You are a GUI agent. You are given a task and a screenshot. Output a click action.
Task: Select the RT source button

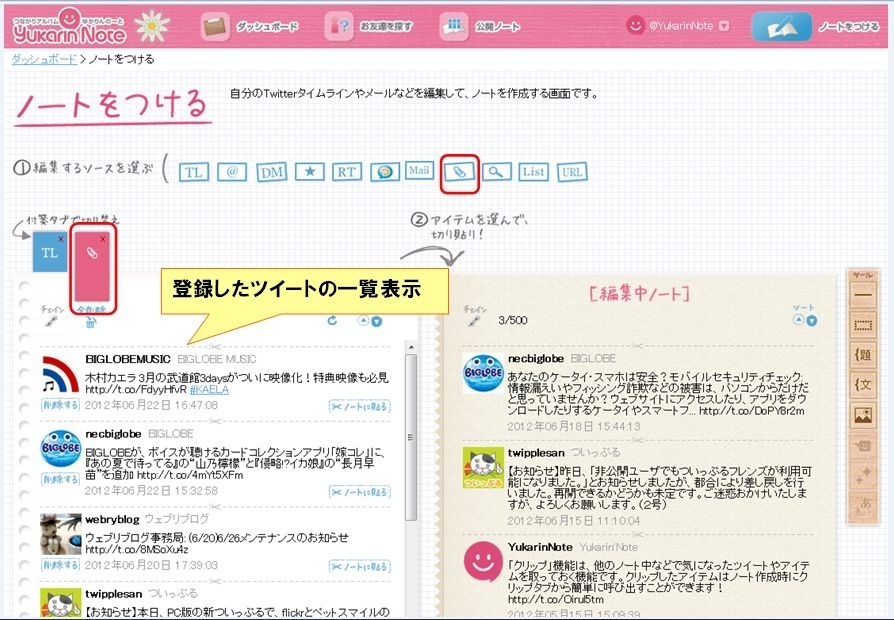click(x=347, y=172)
